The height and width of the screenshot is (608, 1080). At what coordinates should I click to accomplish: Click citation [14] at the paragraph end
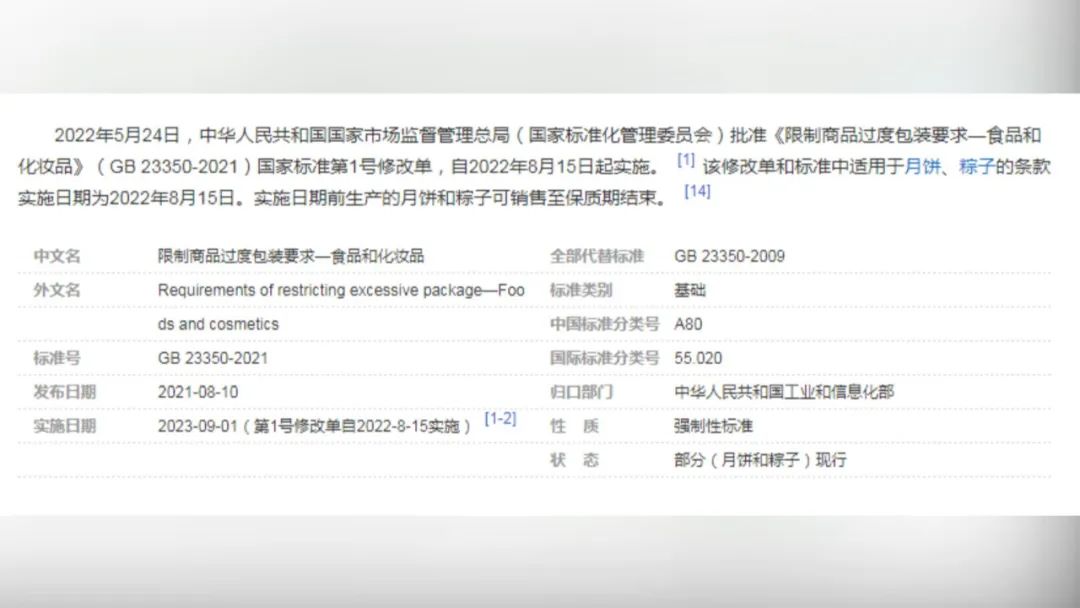[697, 191]
